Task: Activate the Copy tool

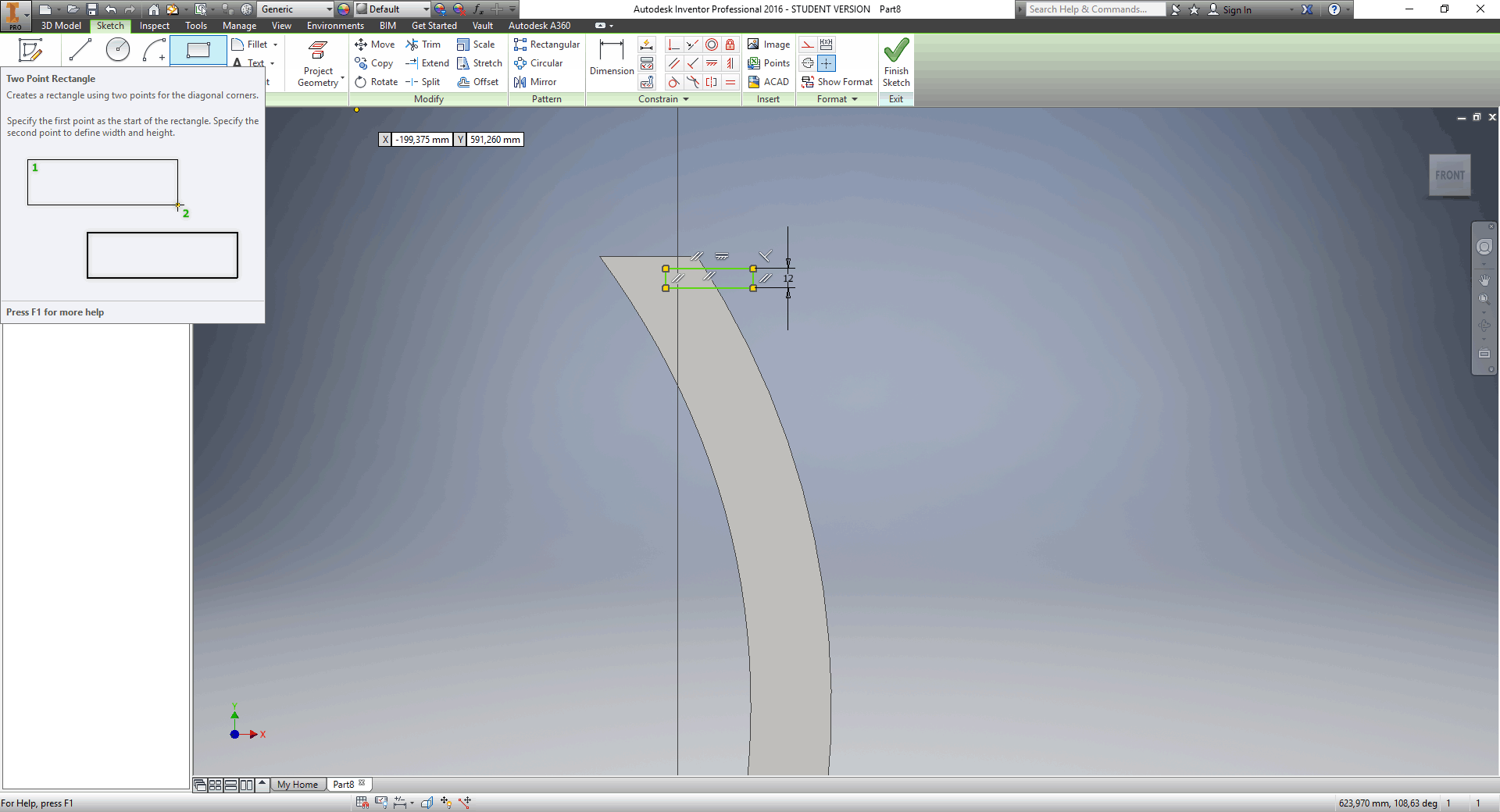Action: (374, 63)
